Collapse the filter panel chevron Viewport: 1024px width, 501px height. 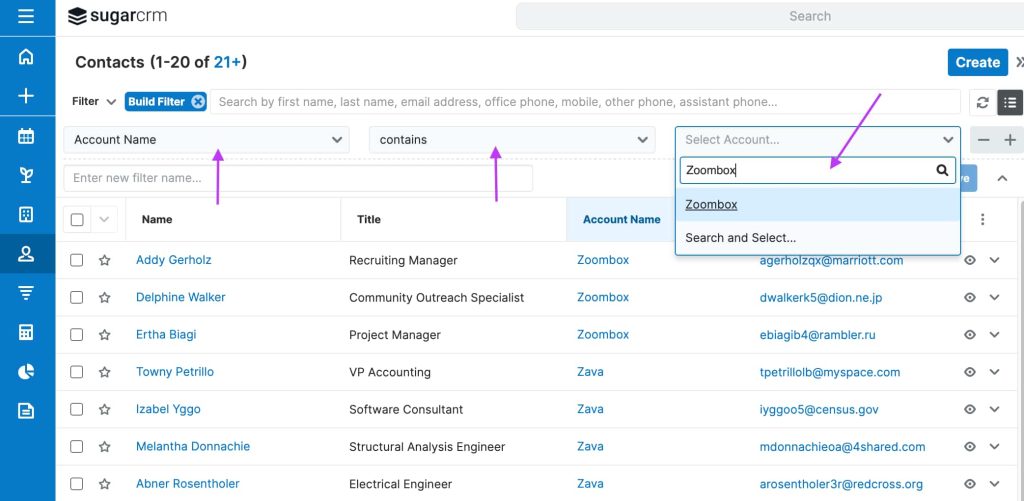point(1002,178)
